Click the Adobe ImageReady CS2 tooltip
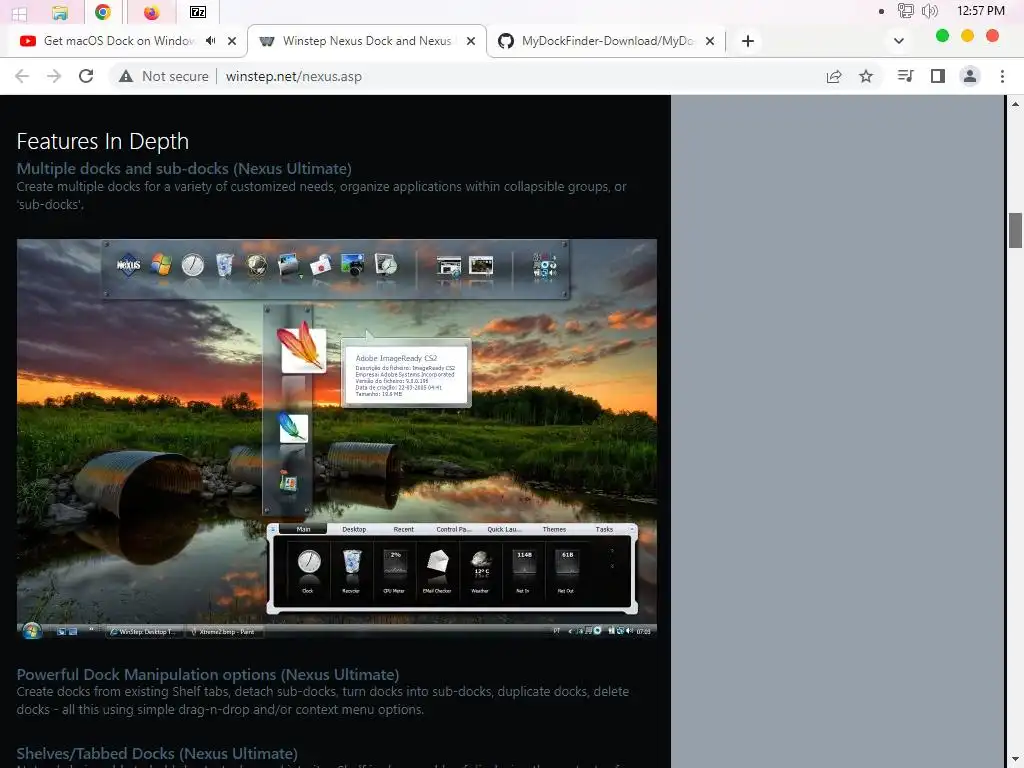This screenshot has width=1024, height=768. pos(406,373)
